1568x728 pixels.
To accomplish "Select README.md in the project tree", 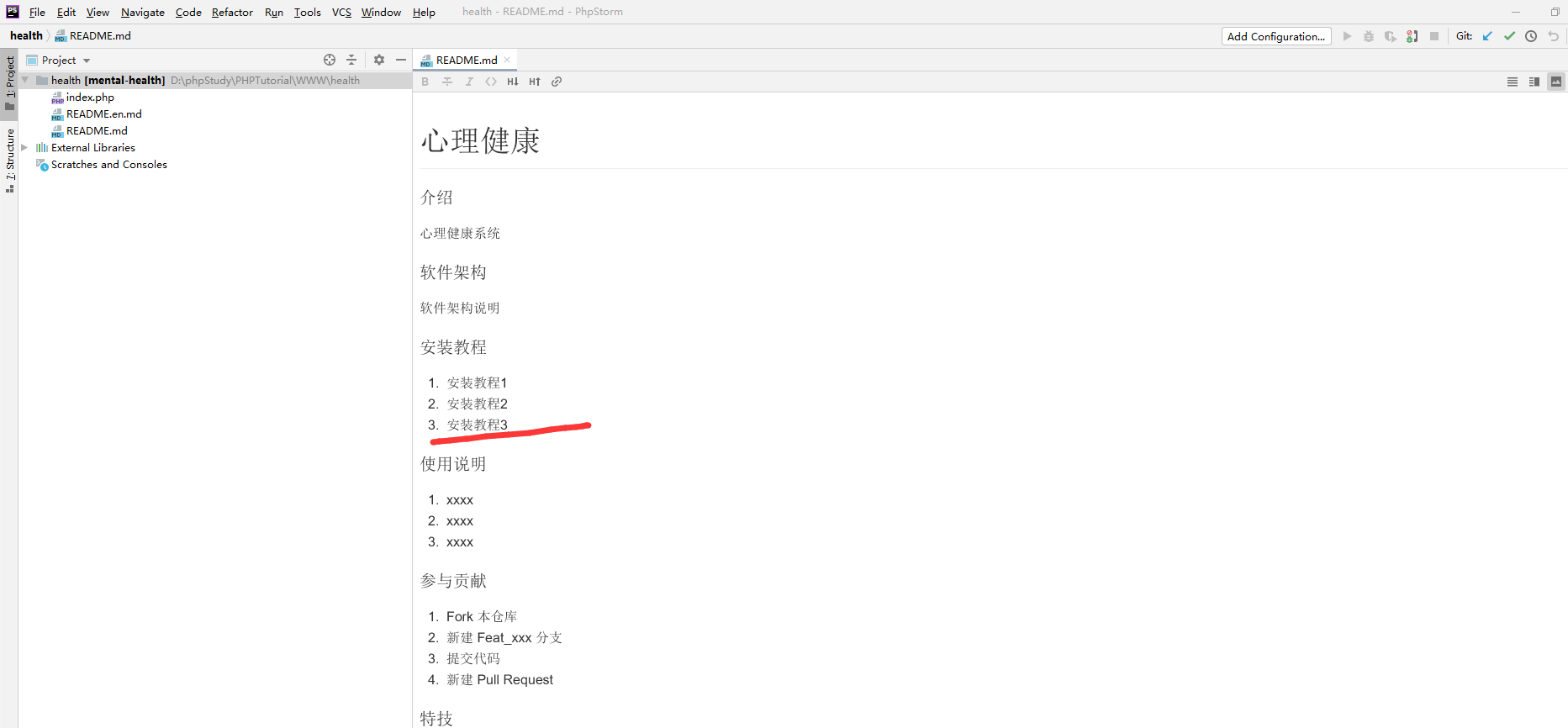I will coord(97,131).
